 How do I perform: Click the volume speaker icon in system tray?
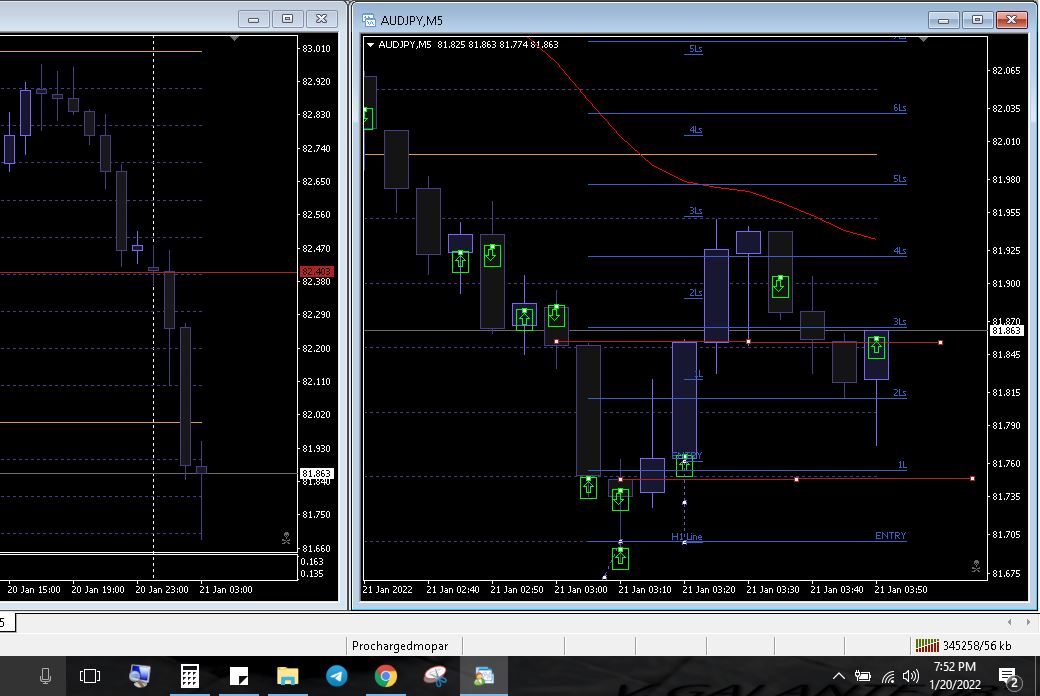point(910,677)
